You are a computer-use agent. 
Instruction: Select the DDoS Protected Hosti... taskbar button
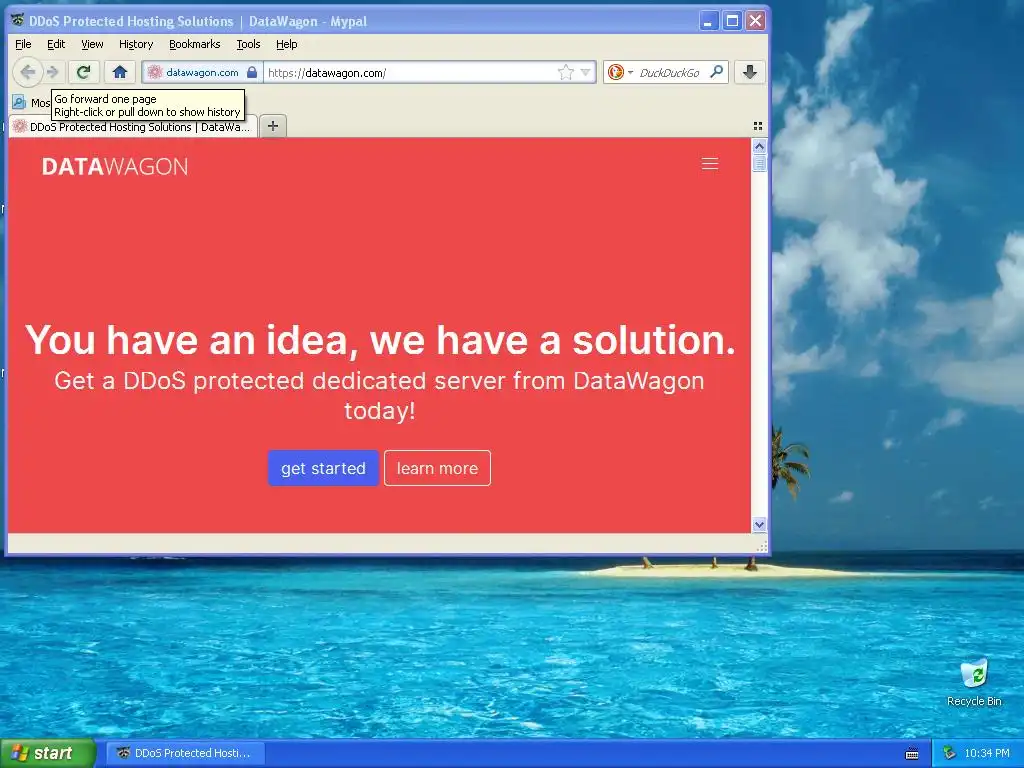click(185, 753)
